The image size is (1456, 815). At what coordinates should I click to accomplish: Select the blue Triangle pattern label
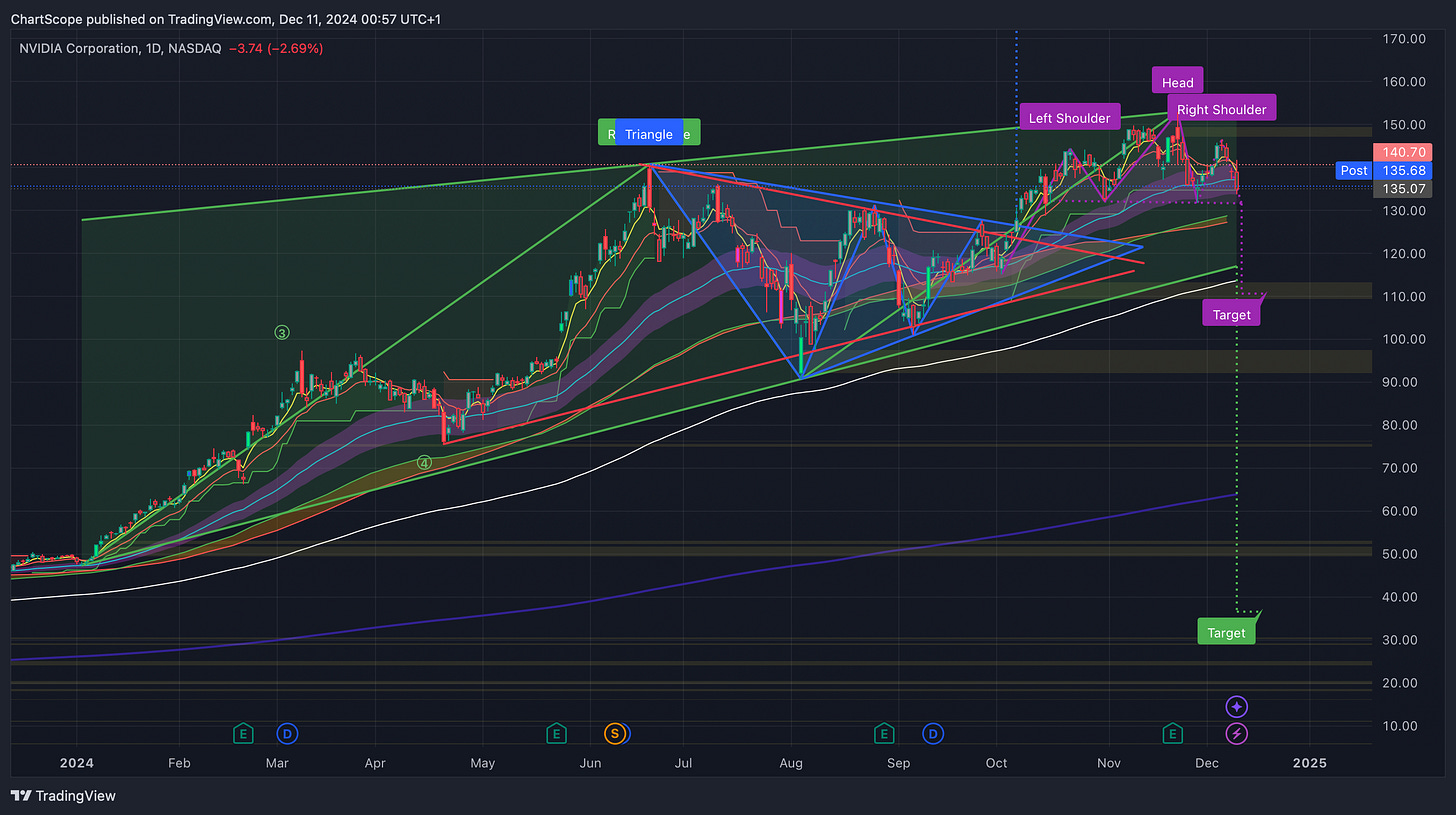coord(649,134)
